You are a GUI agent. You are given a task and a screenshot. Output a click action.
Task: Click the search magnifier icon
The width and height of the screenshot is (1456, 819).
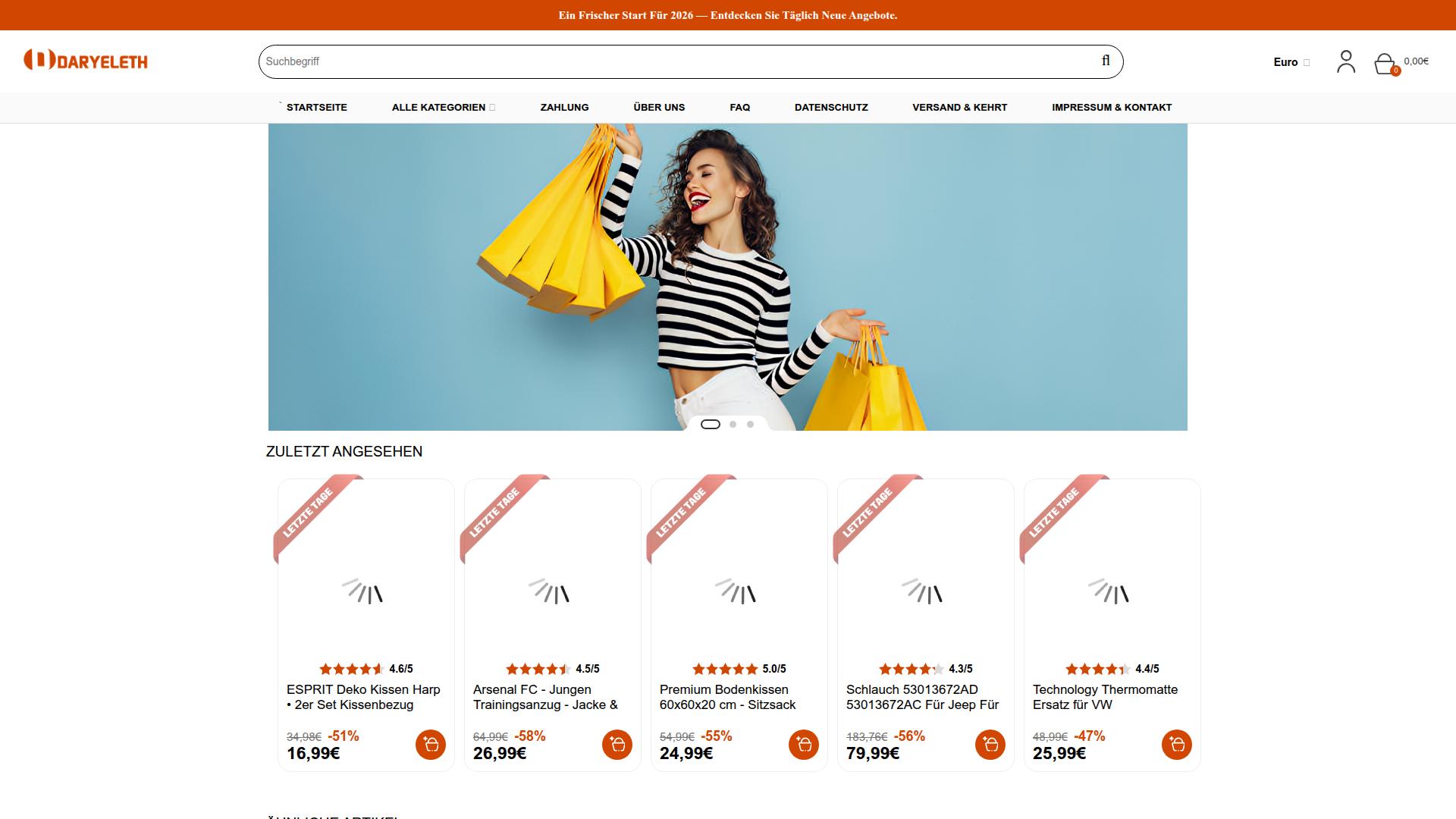click(1106, 61)
